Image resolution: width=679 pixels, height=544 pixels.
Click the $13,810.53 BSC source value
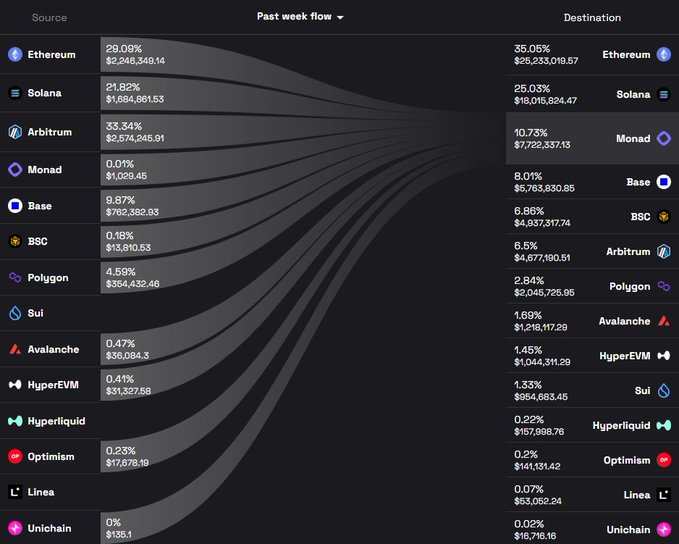coord(128,247)
